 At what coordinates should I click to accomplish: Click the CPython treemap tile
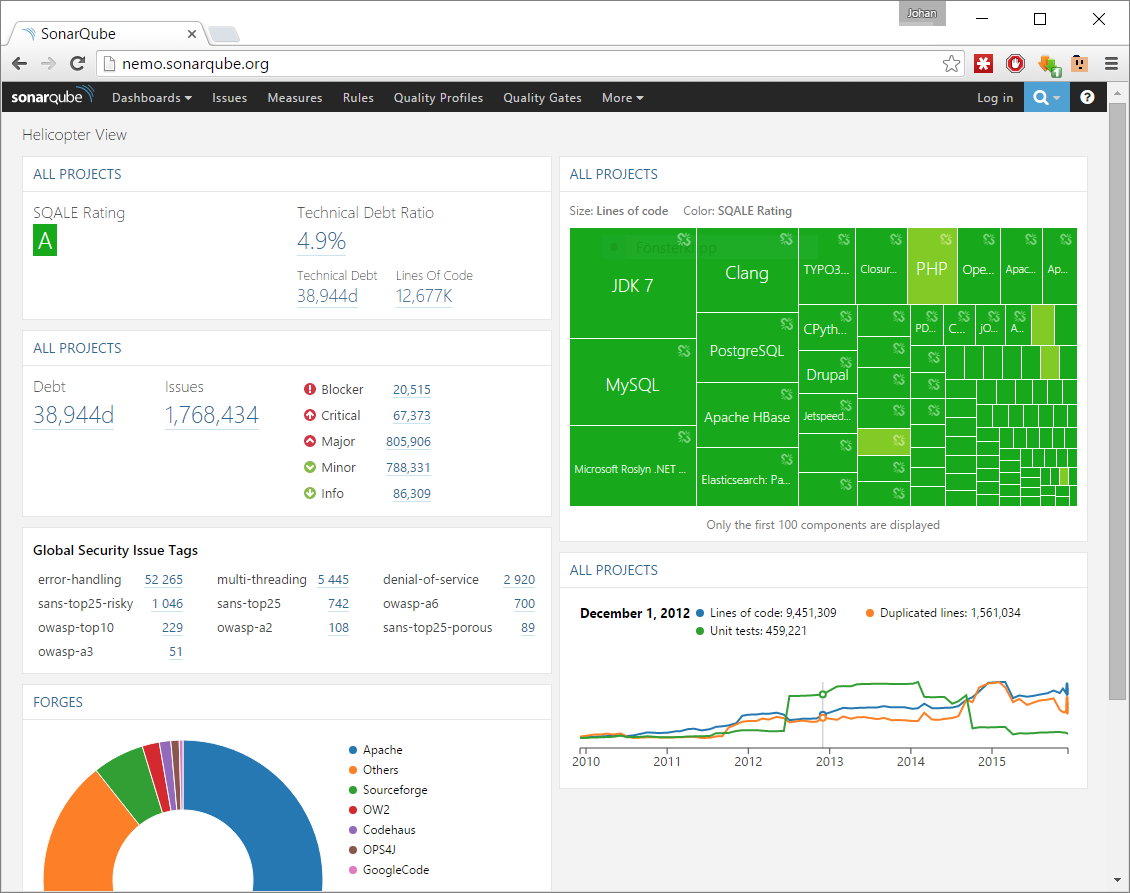tap(827, 327)
